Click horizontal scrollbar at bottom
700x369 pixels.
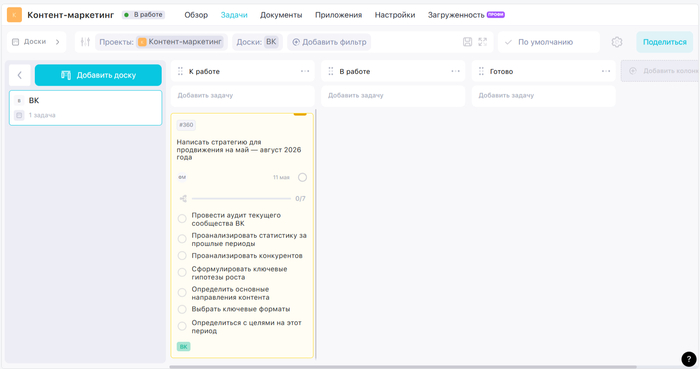[403, 367]
